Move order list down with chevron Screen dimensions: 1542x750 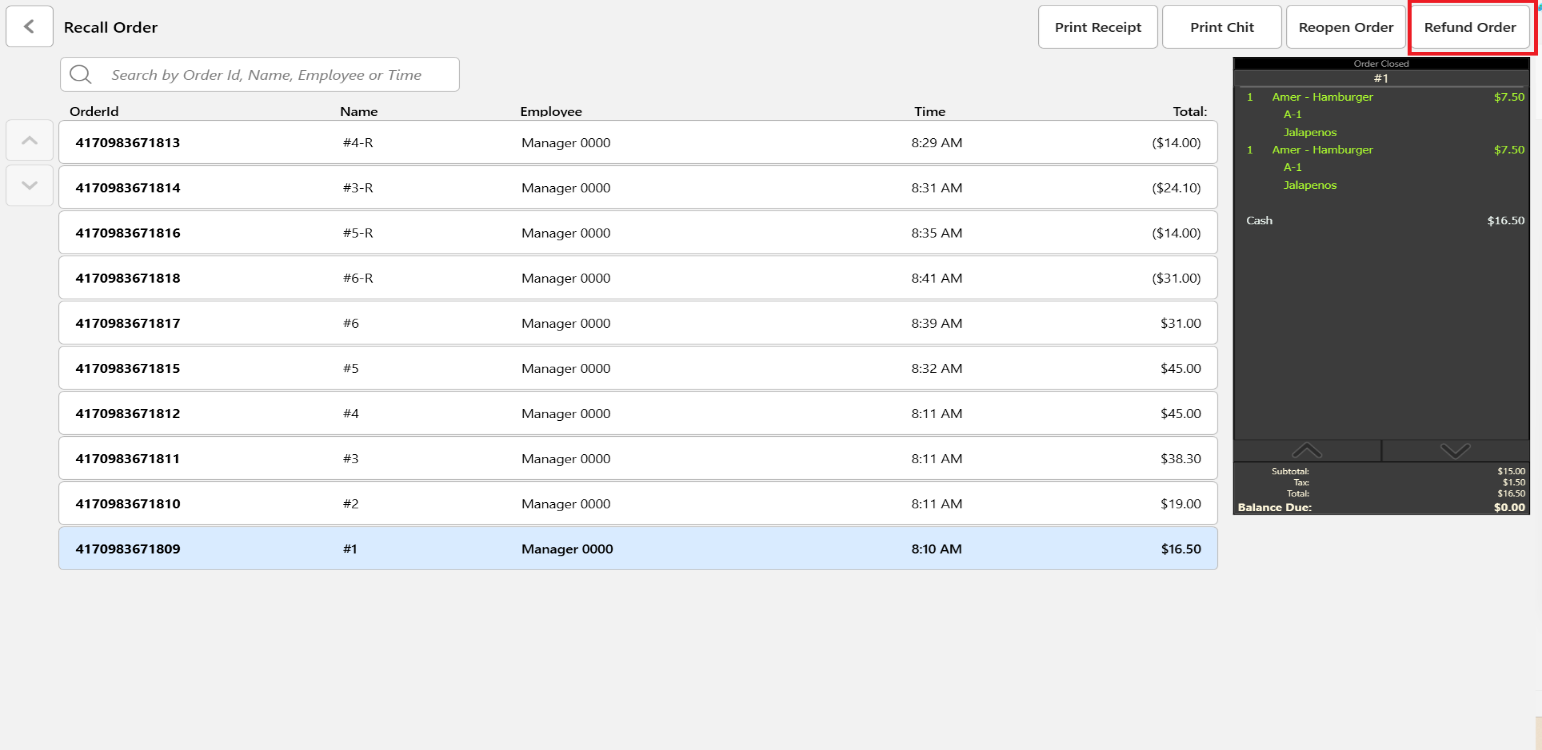[30, 185]
